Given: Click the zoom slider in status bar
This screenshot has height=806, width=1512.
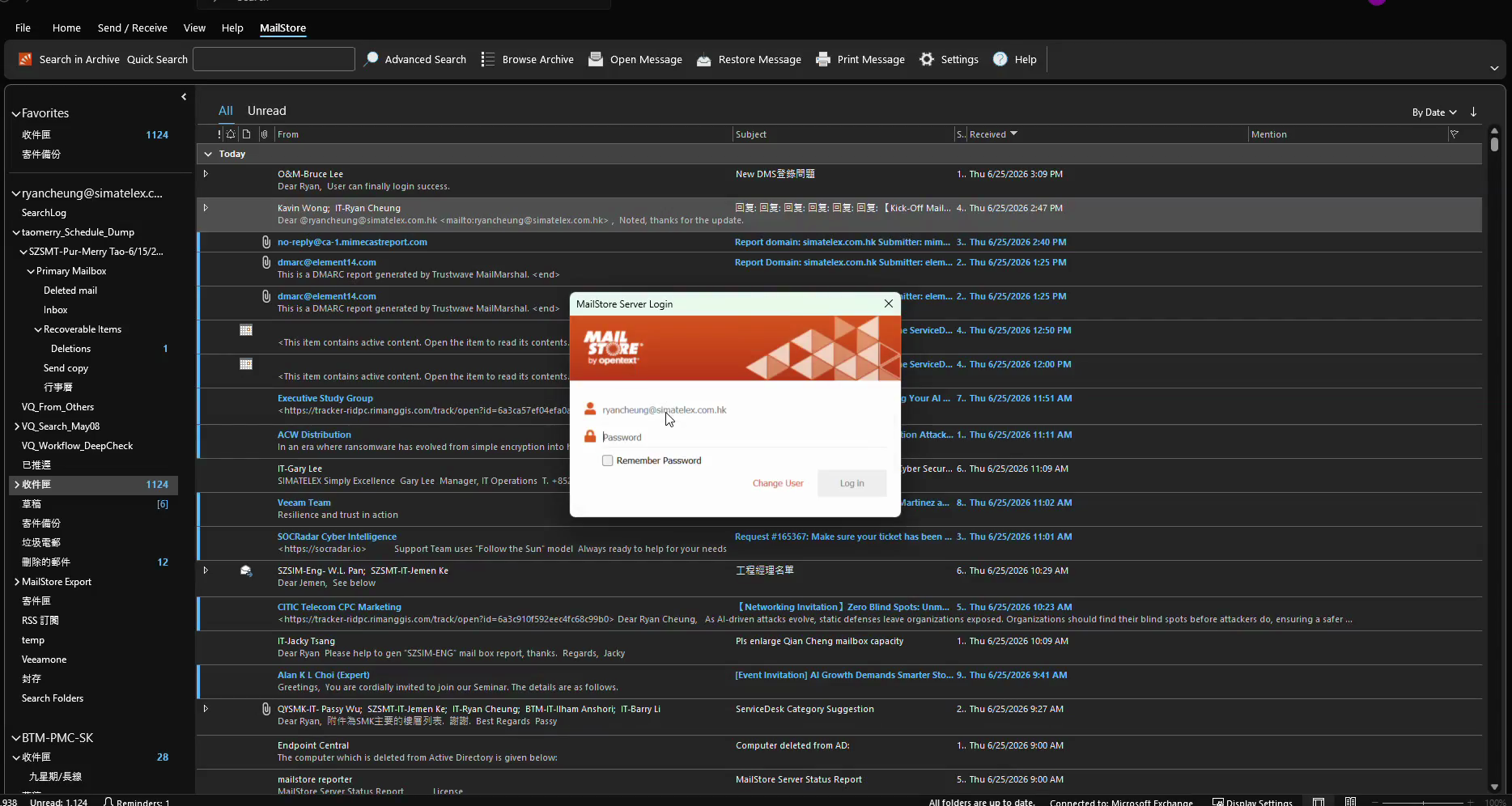Looking at the screenshot, I should click(1424, 802).
